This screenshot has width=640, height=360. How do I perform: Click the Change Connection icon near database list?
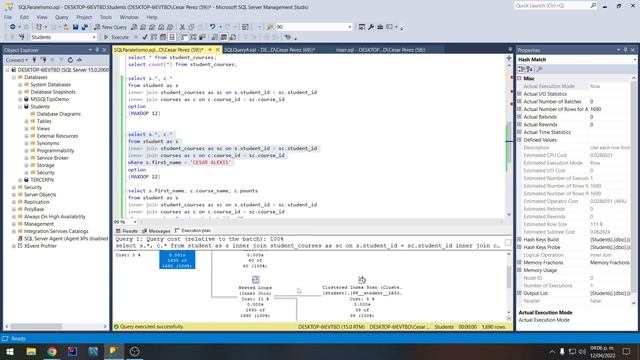coord(22,37)
